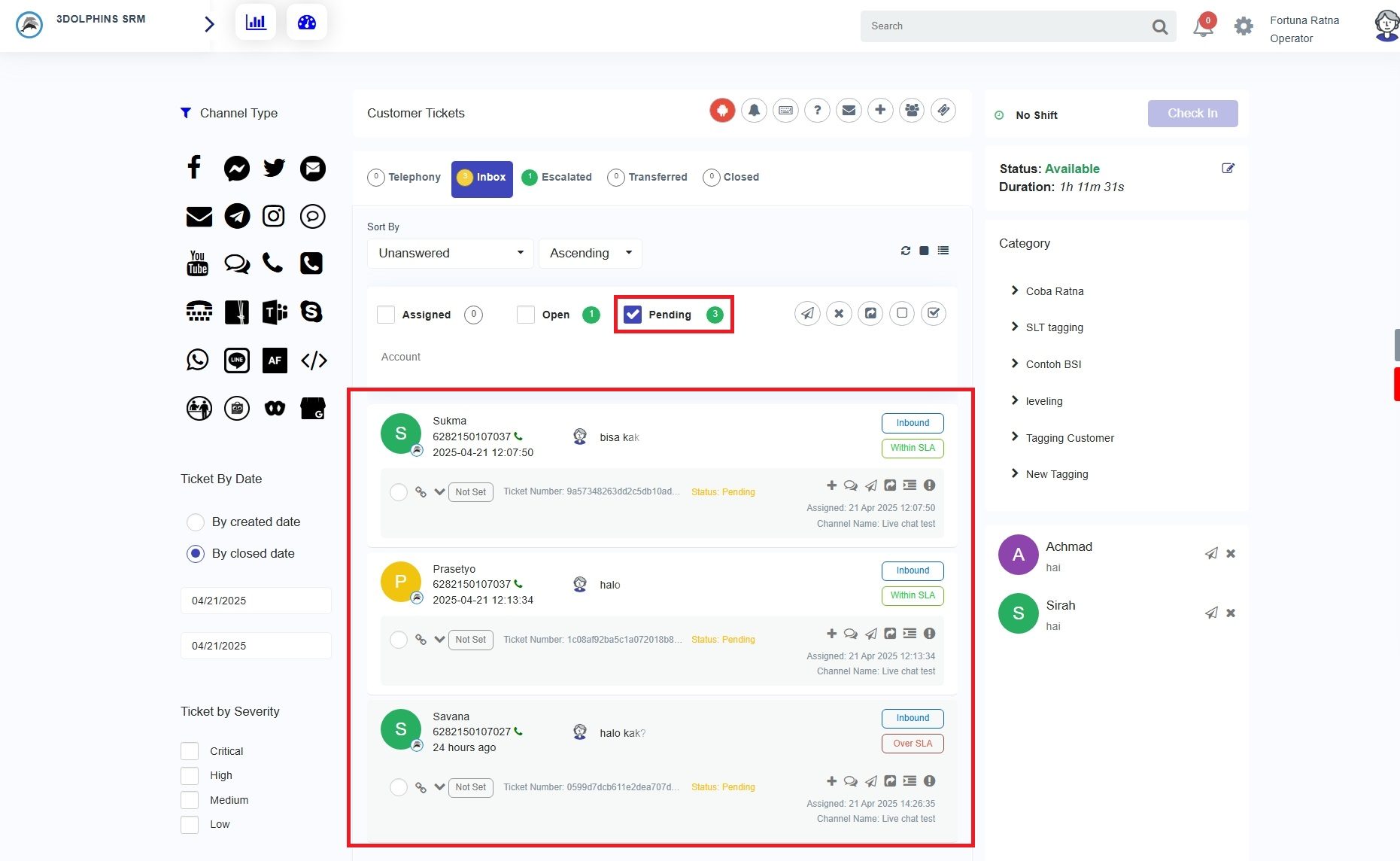Click the Check In button

tap(1192, 114)
